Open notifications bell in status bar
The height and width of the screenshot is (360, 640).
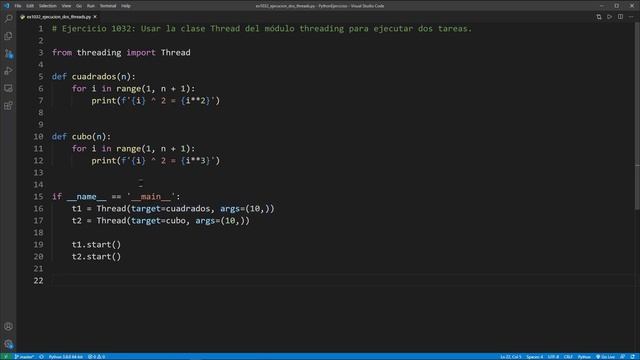[x=633, y=357]
